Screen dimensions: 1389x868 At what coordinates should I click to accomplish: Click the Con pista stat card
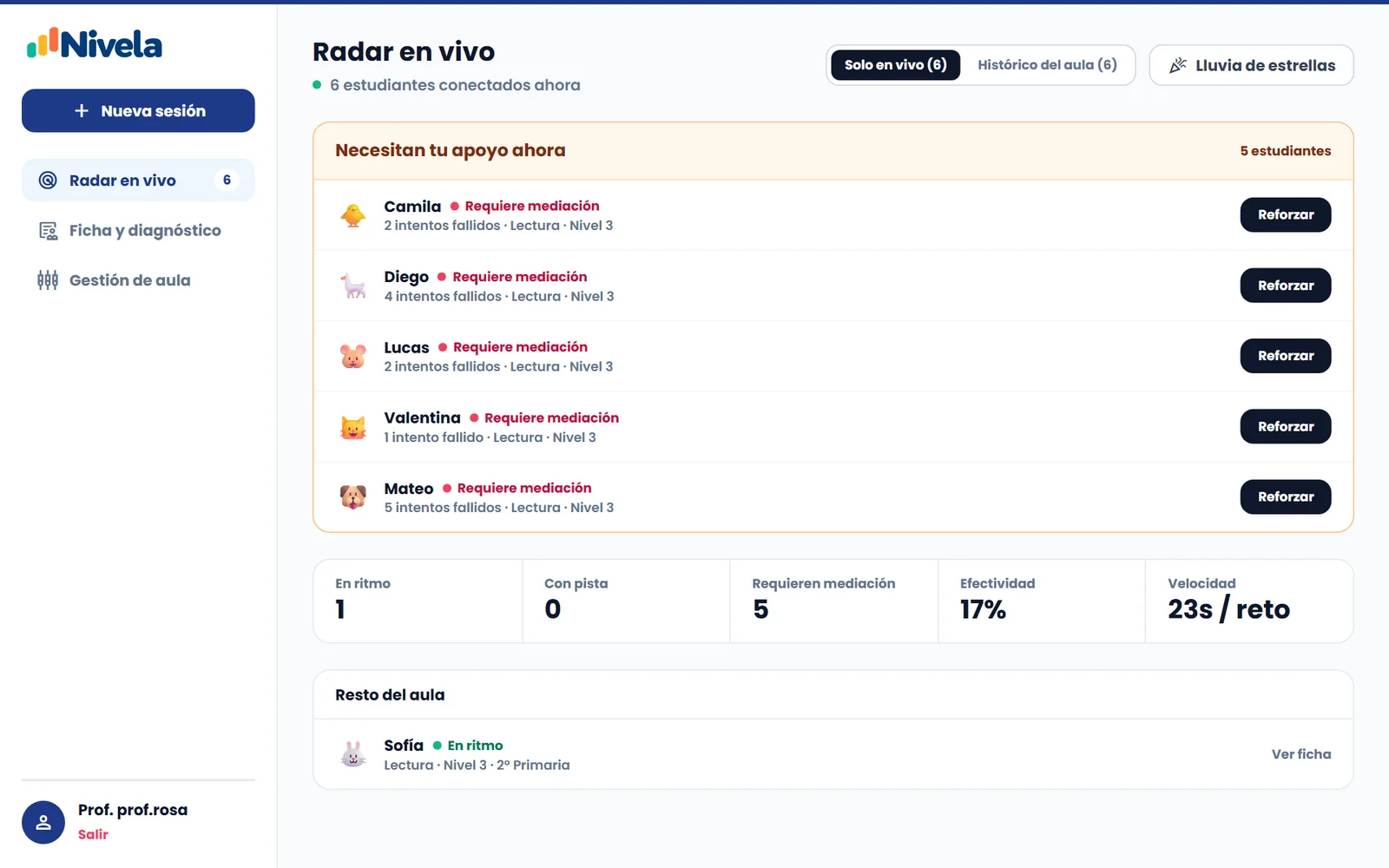tap(626, 601)
